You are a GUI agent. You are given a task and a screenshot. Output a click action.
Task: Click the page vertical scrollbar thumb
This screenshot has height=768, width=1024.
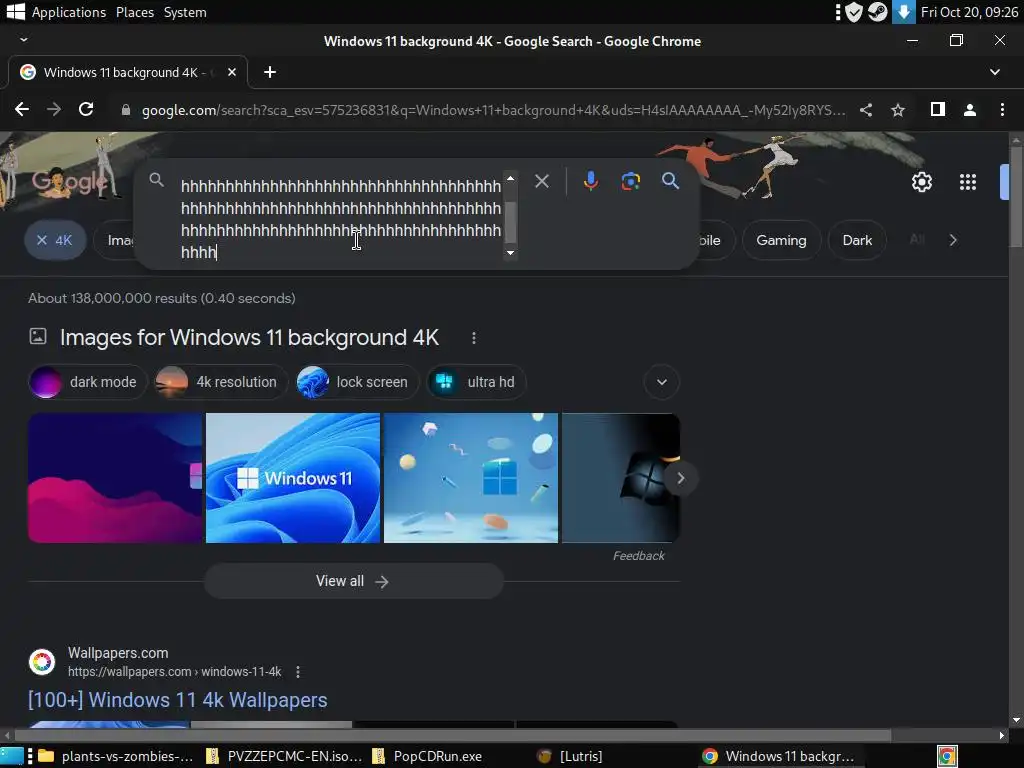pos(1016,196)
